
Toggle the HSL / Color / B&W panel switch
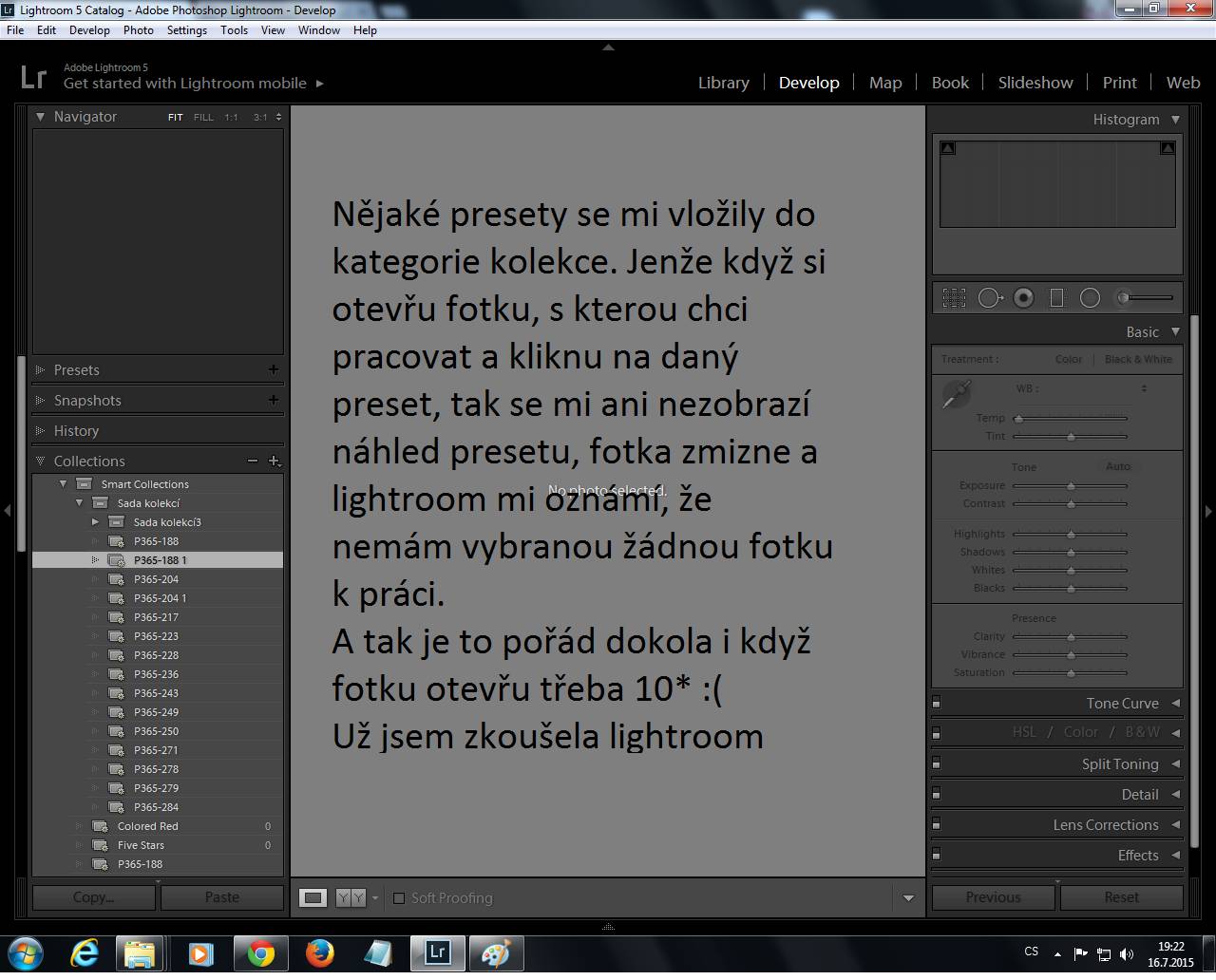pos(937,733)
